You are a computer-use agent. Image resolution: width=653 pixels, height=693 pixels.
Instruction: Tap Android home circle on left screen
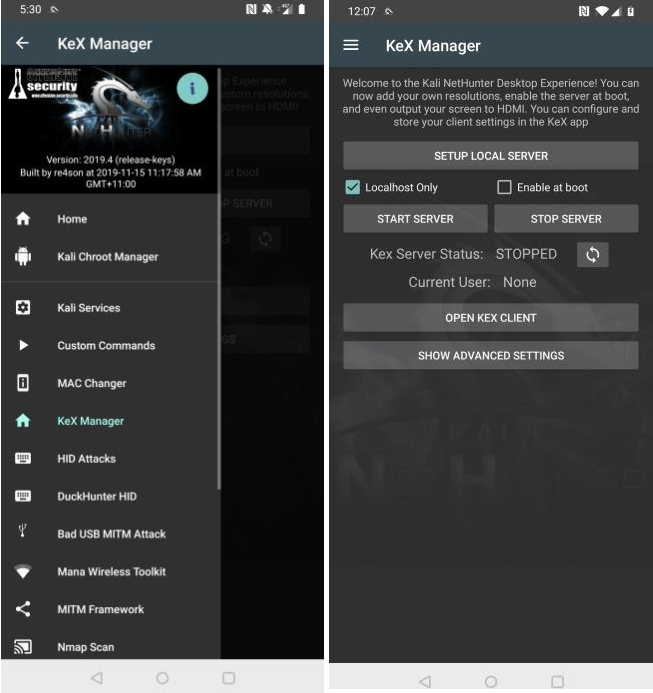tap(162, 678)
